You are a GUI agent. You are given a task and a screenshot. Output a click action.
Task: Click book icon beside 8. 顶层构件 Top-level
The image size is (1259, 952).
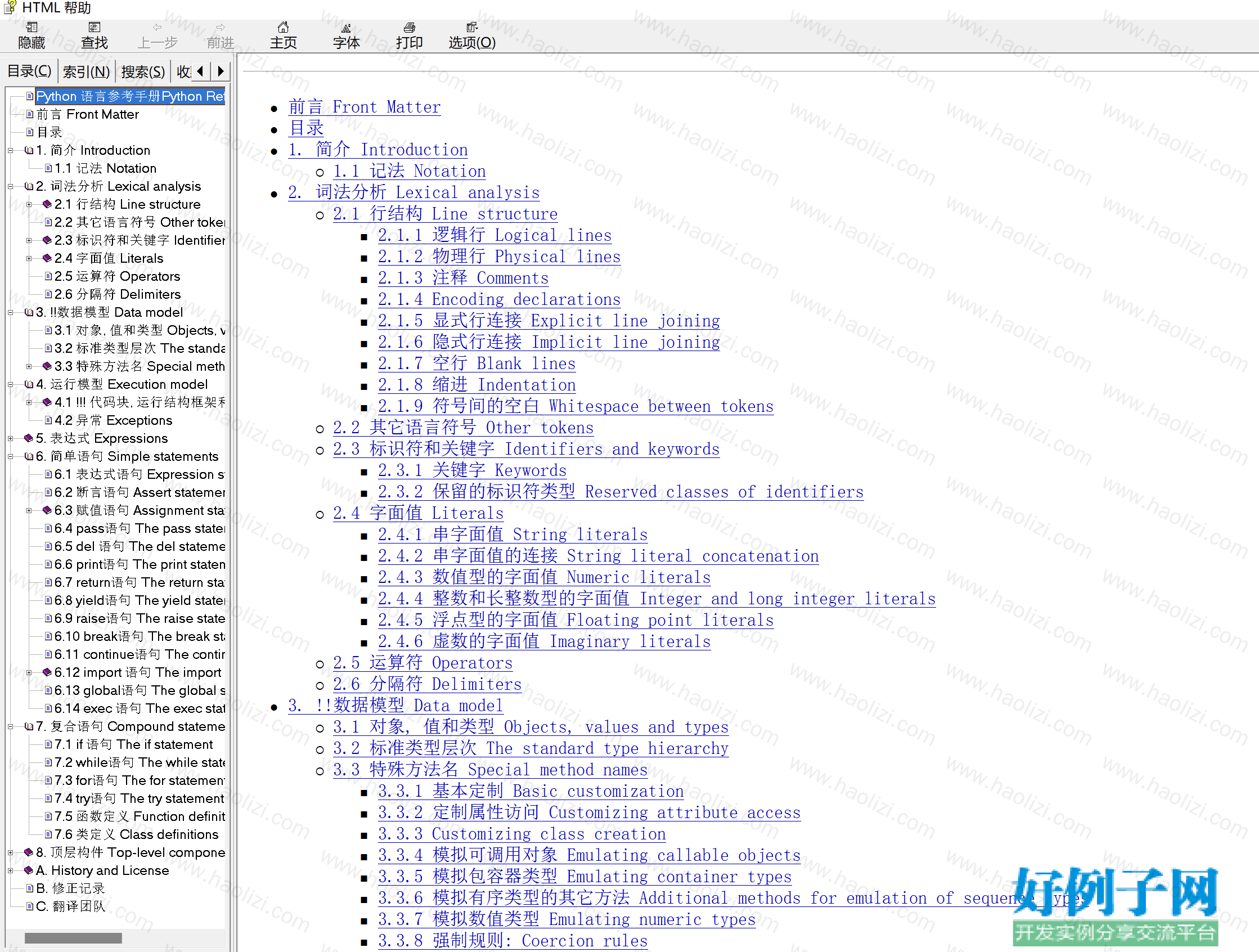pos(29,852)
